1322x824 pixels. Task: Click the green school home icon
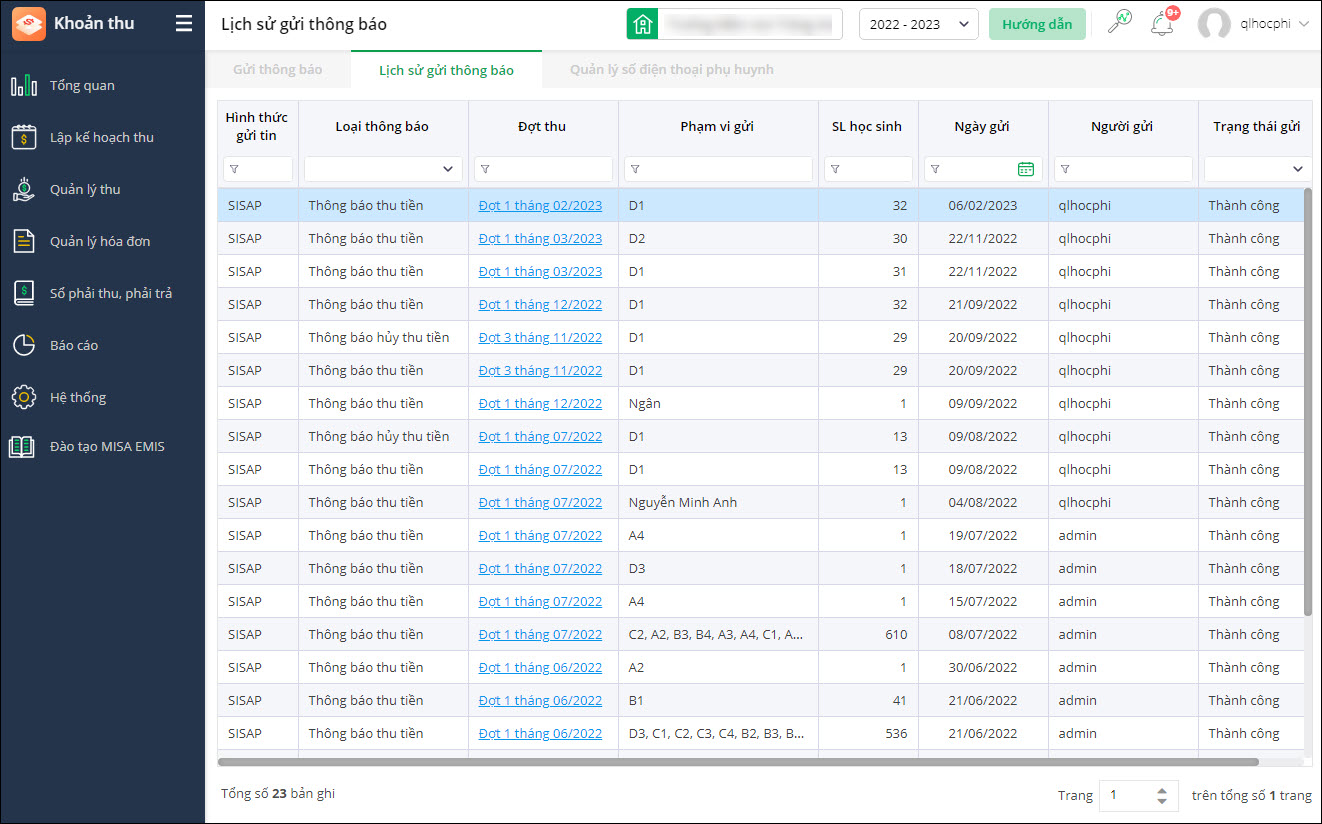pos(642,24)
